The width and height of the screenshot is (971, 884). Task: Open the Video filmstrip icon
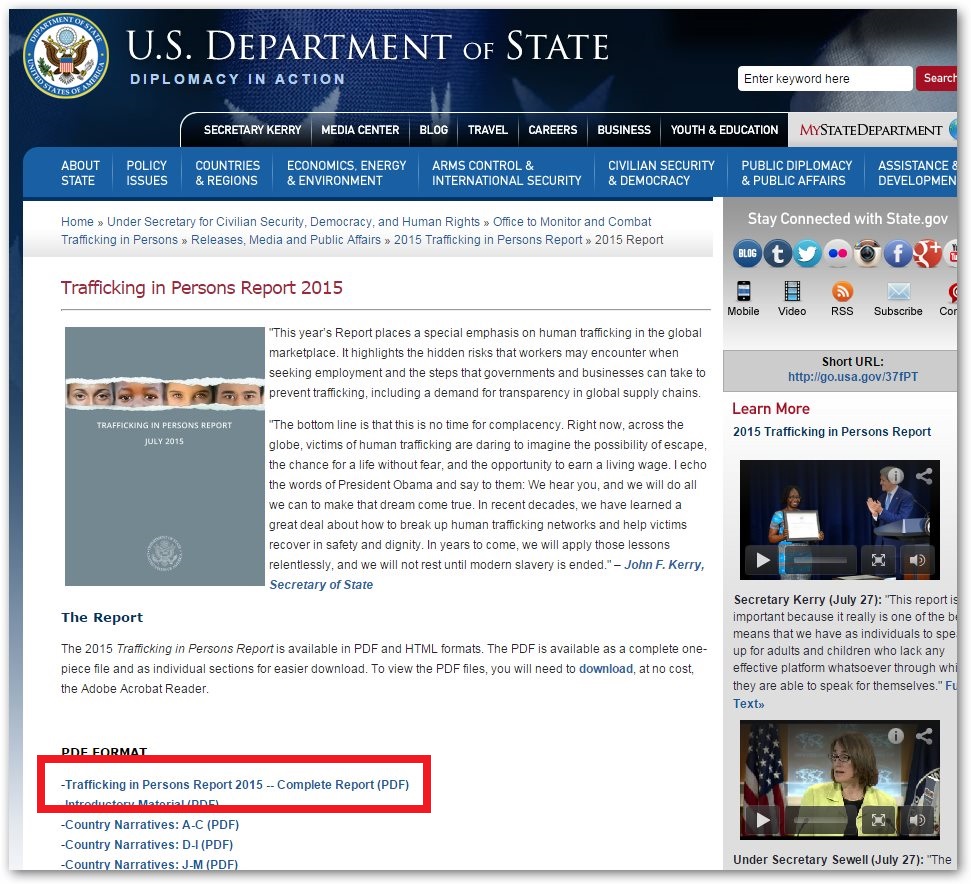click(792, 291)
